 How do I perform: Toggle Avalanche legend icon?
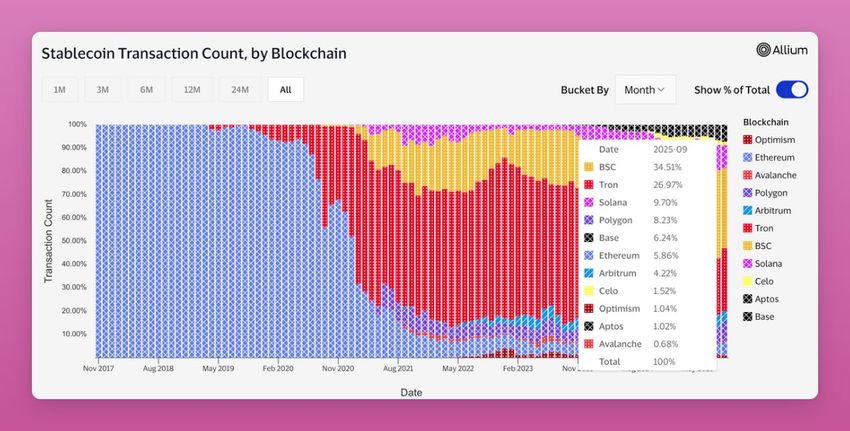tap(748, 175)
